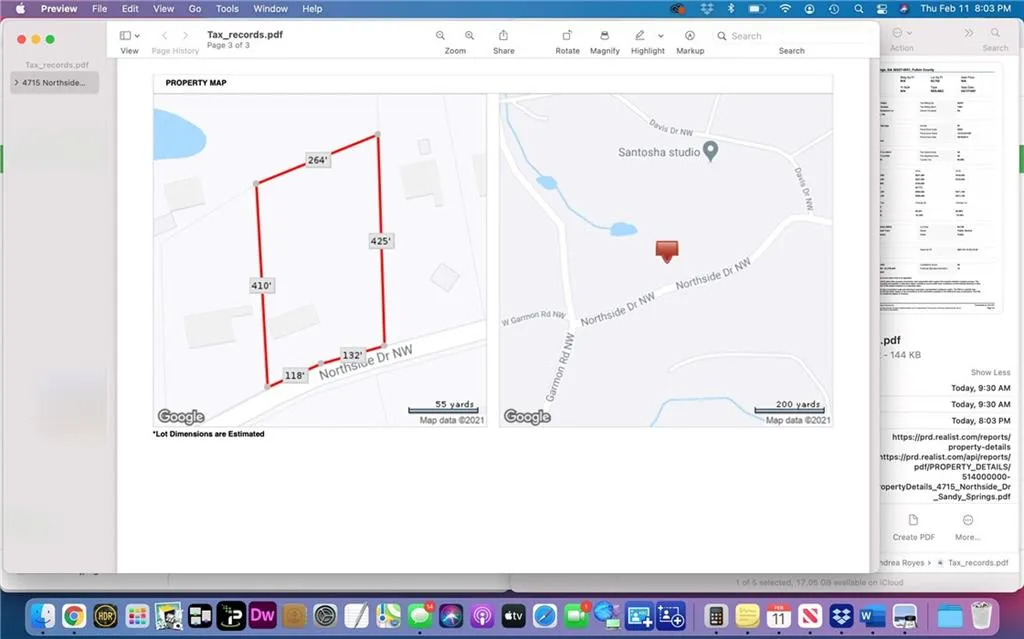
Task: Go back in page history
Action: pyautogui.click(x=165, y=35)
